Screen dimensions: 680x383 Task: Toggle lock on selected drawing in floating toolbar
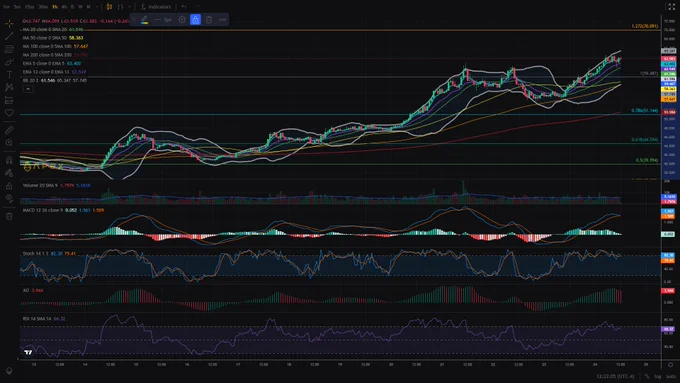[196, 20]
